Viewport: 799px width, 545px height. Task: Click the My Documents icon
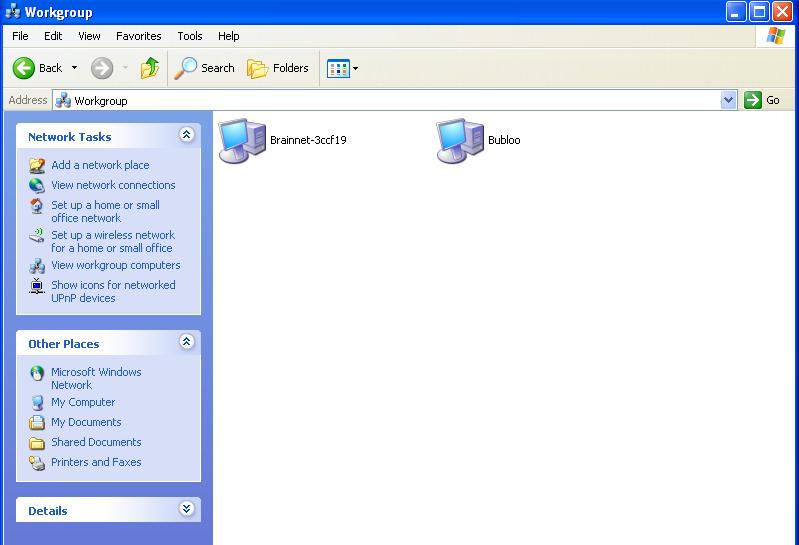(37, 423)
